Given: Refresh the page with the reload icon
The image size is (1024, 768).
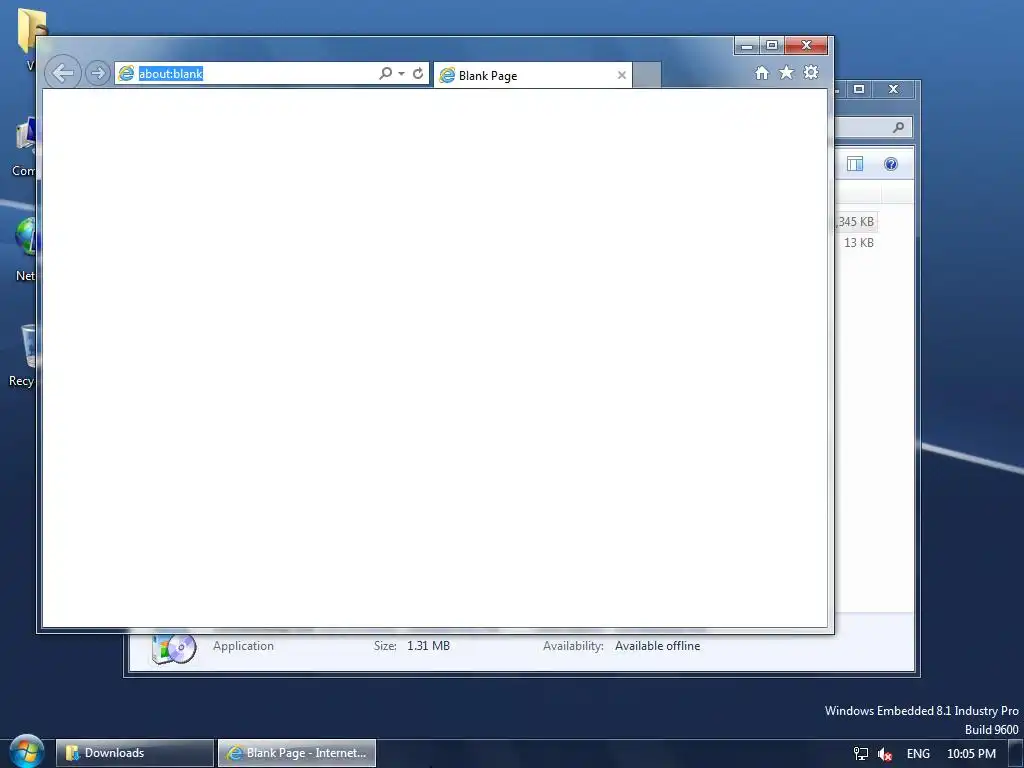Looking at the screenshot, I should pyautogui.click(x=418, y=73).
